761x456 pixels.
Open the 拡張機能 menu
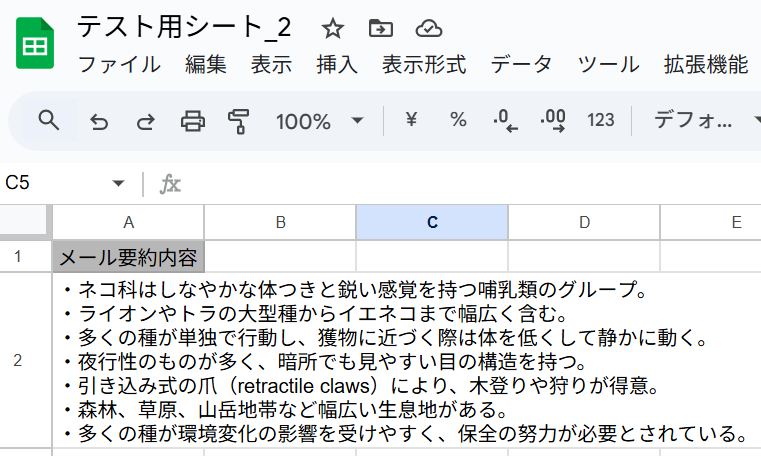pos(706,65)
